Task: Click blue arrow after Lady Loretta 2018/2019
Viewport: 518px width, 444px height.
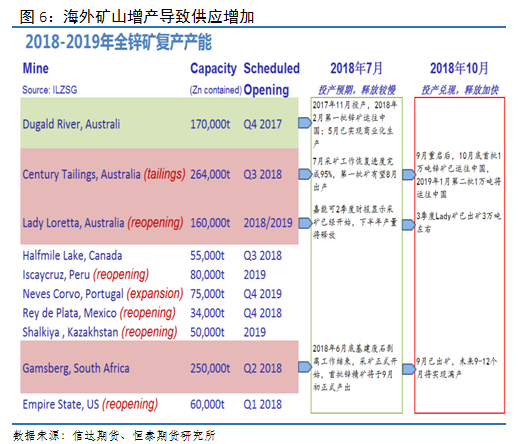Action: click(305, 223)
